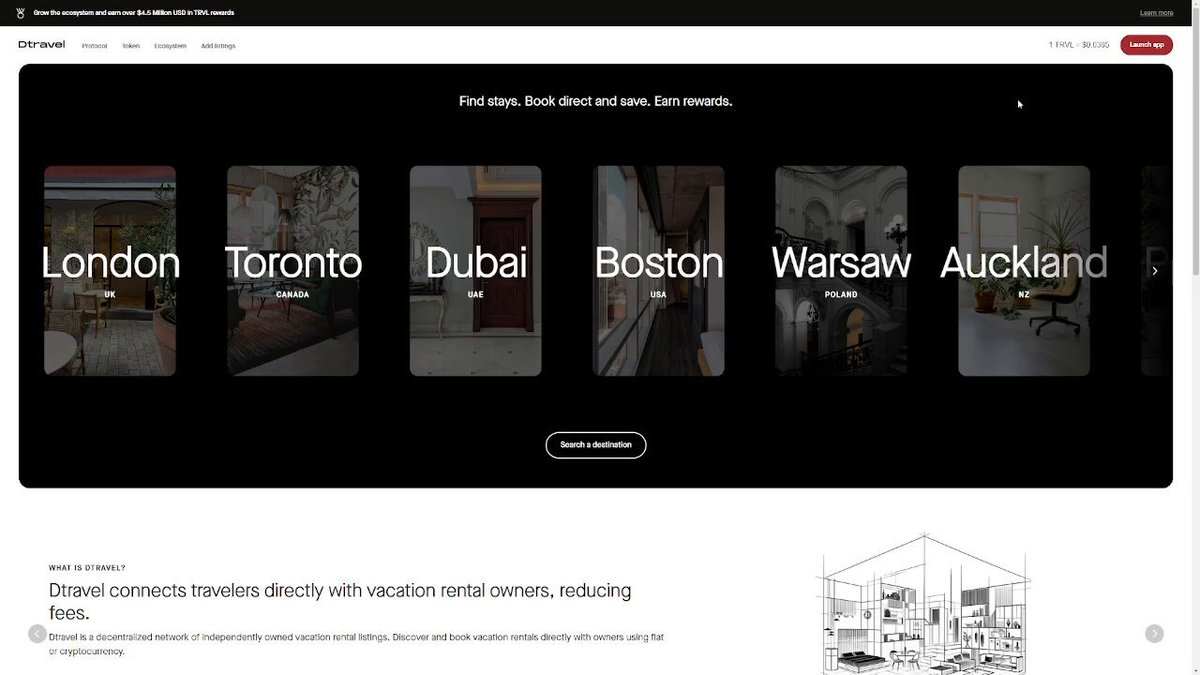Click the Search a destination button
This screenshot has width=1200, height=675.
point(596,445)
